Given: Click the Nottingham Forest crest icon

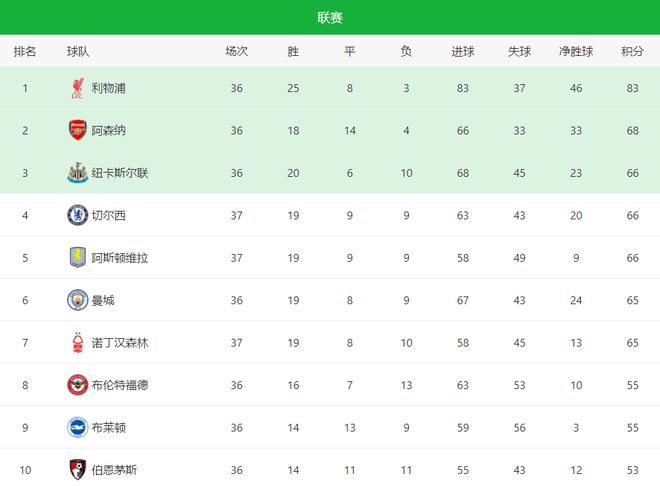Looking at the screenshot, I should [76, 342].
